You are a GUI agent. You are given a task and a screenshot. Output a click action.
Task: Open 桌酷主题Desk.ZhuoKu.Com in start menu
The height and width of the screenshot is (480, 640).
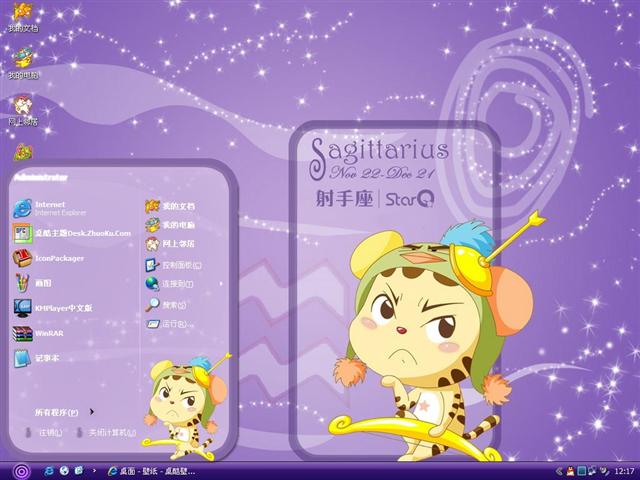click(x=72, y=233)
